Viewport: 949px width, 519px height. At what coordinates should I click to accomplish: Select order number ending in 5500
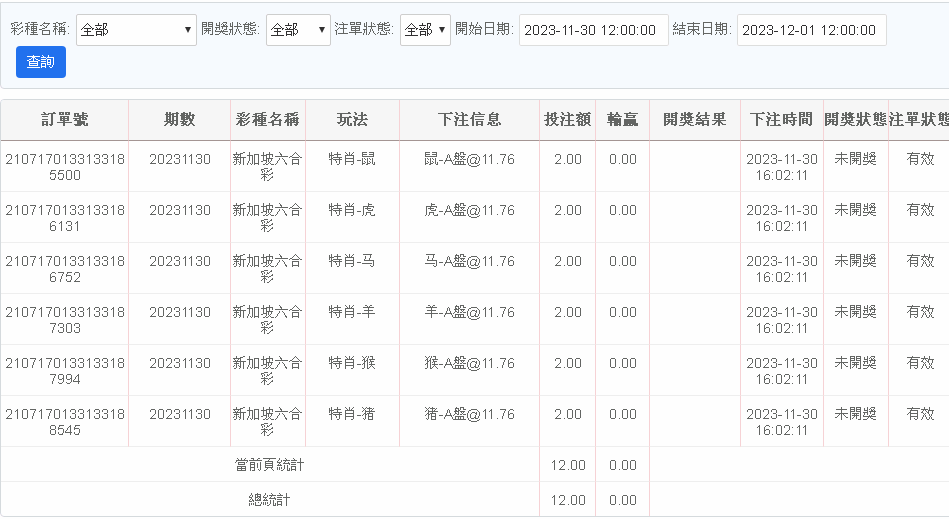(65, 167)
